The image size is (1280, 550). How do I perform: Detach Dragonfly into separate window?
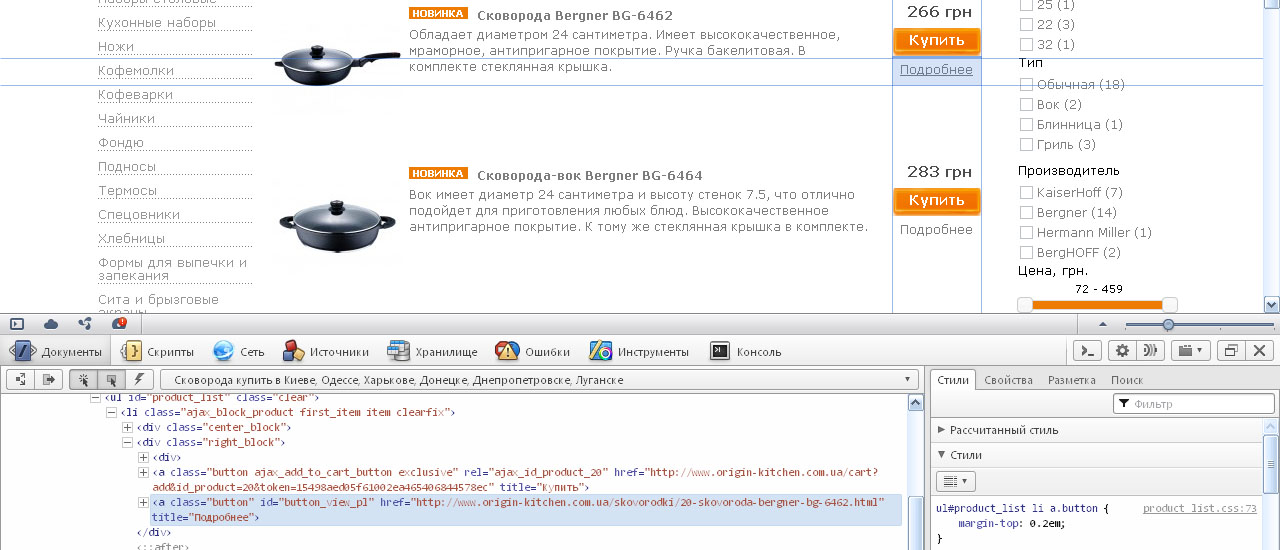click(x=1232, y=350)
